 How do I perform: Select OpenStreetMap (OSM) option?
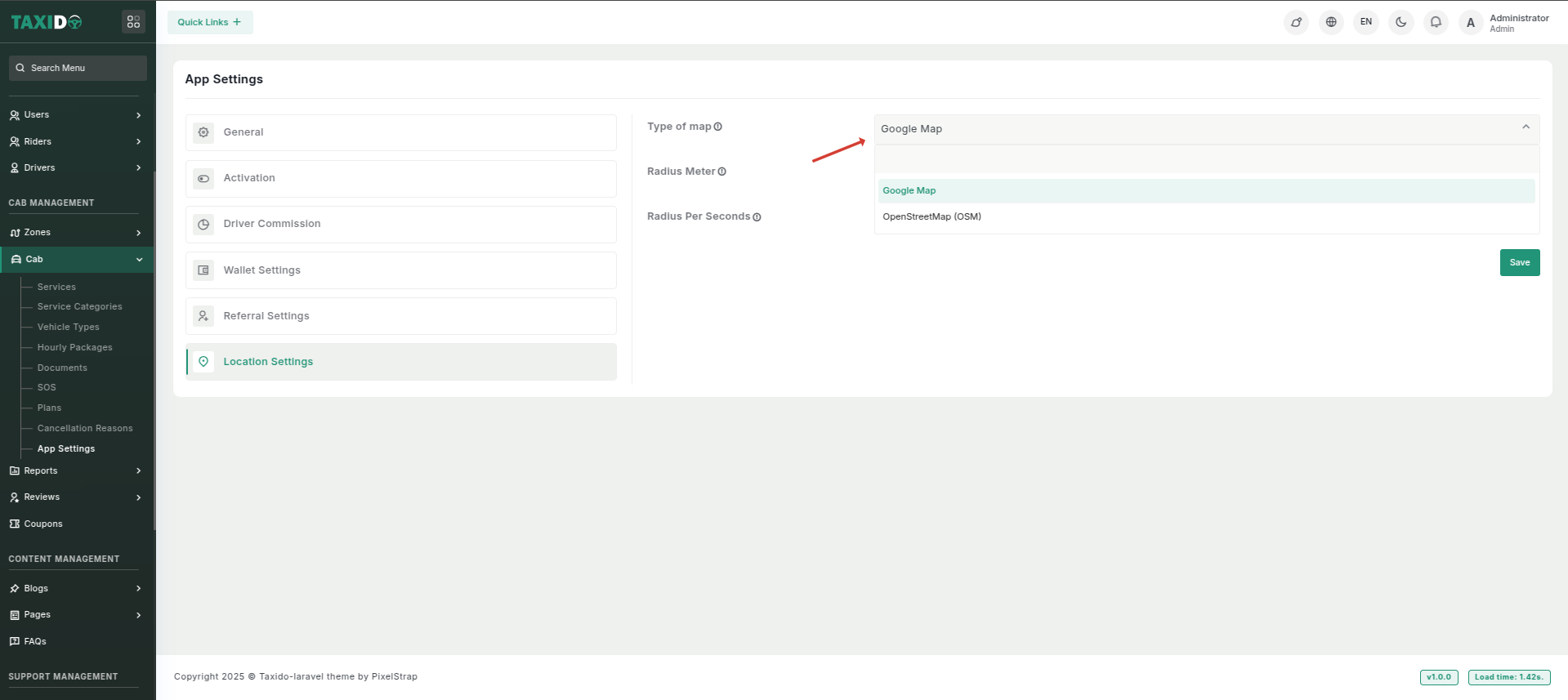[931, 216]
